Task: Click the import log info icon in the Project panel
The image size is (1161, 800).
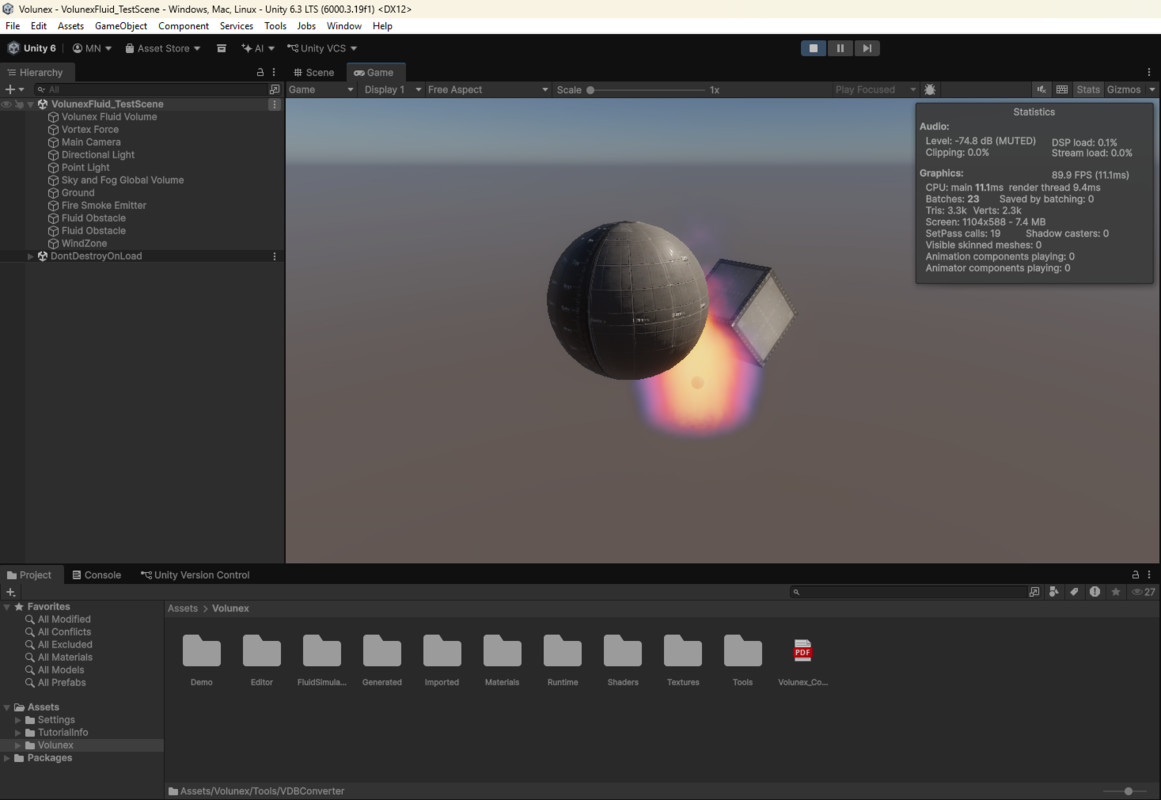Action: (1094, 592)
